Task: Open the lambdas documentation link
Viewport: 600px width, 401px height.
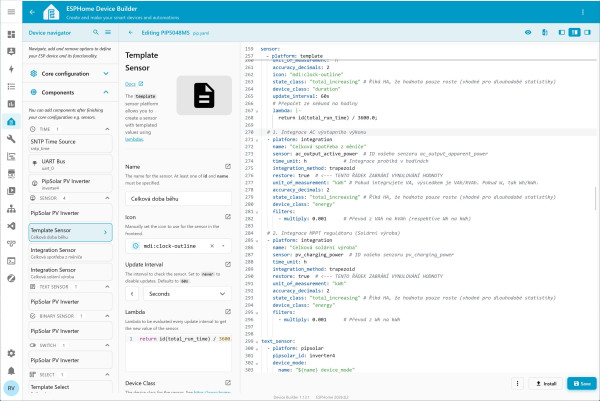Action: [134, 139]
